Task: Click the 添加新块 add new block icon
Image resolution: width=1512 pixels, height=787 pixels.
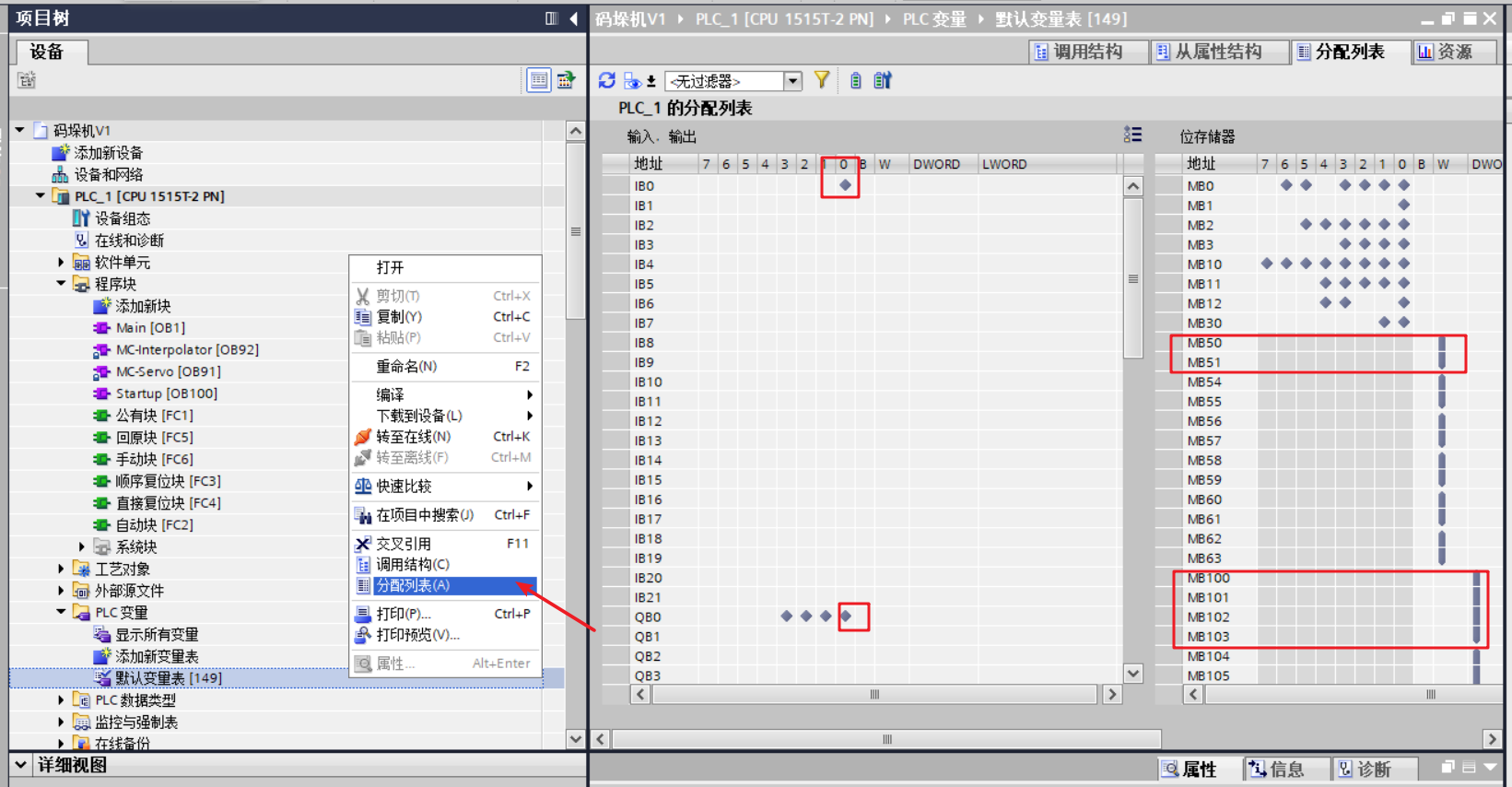Action: (102, 306)
